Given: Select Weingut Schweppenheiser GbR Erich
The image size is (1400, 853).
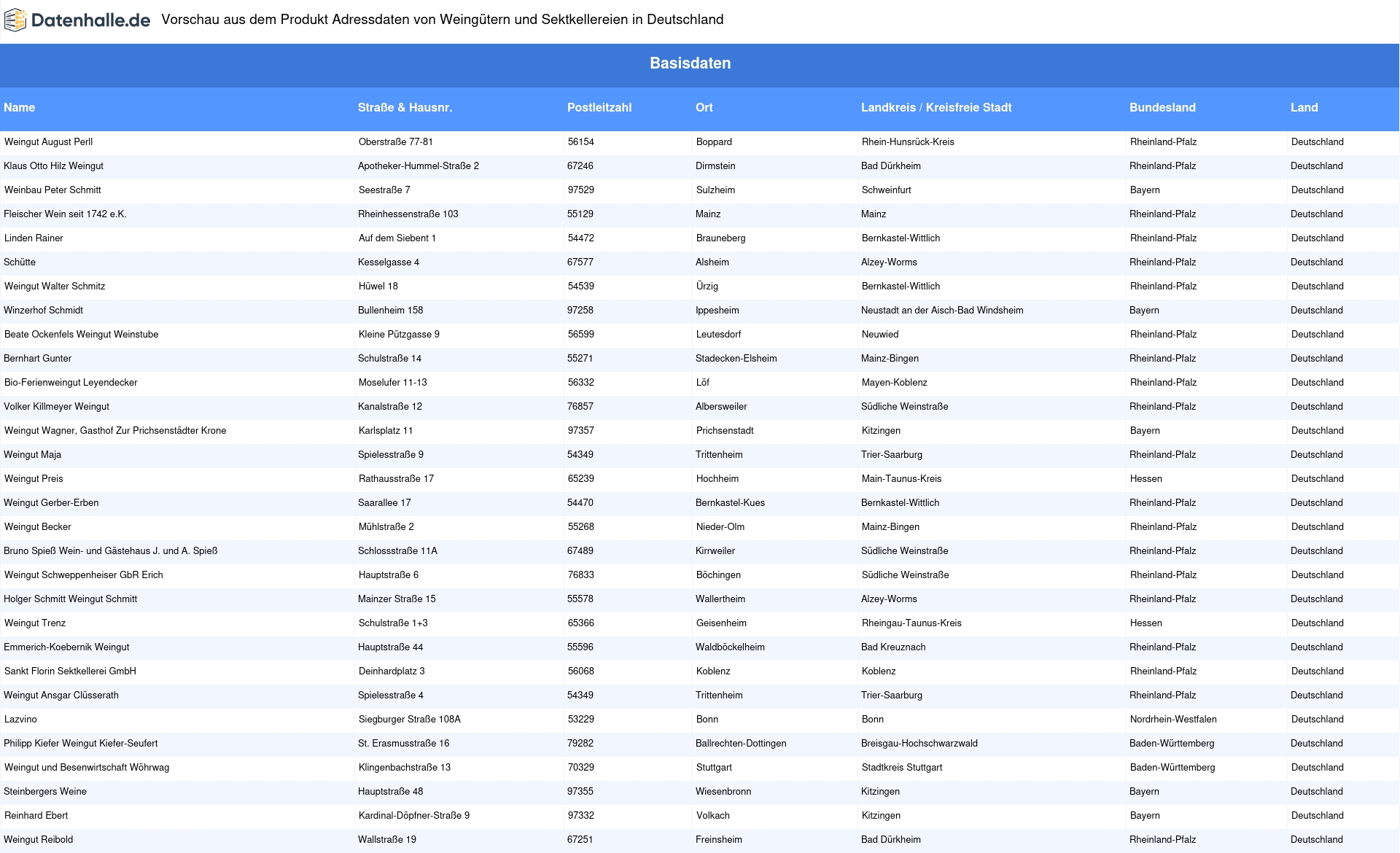Looking at the screenshot, I should click(x=84, y=575).
